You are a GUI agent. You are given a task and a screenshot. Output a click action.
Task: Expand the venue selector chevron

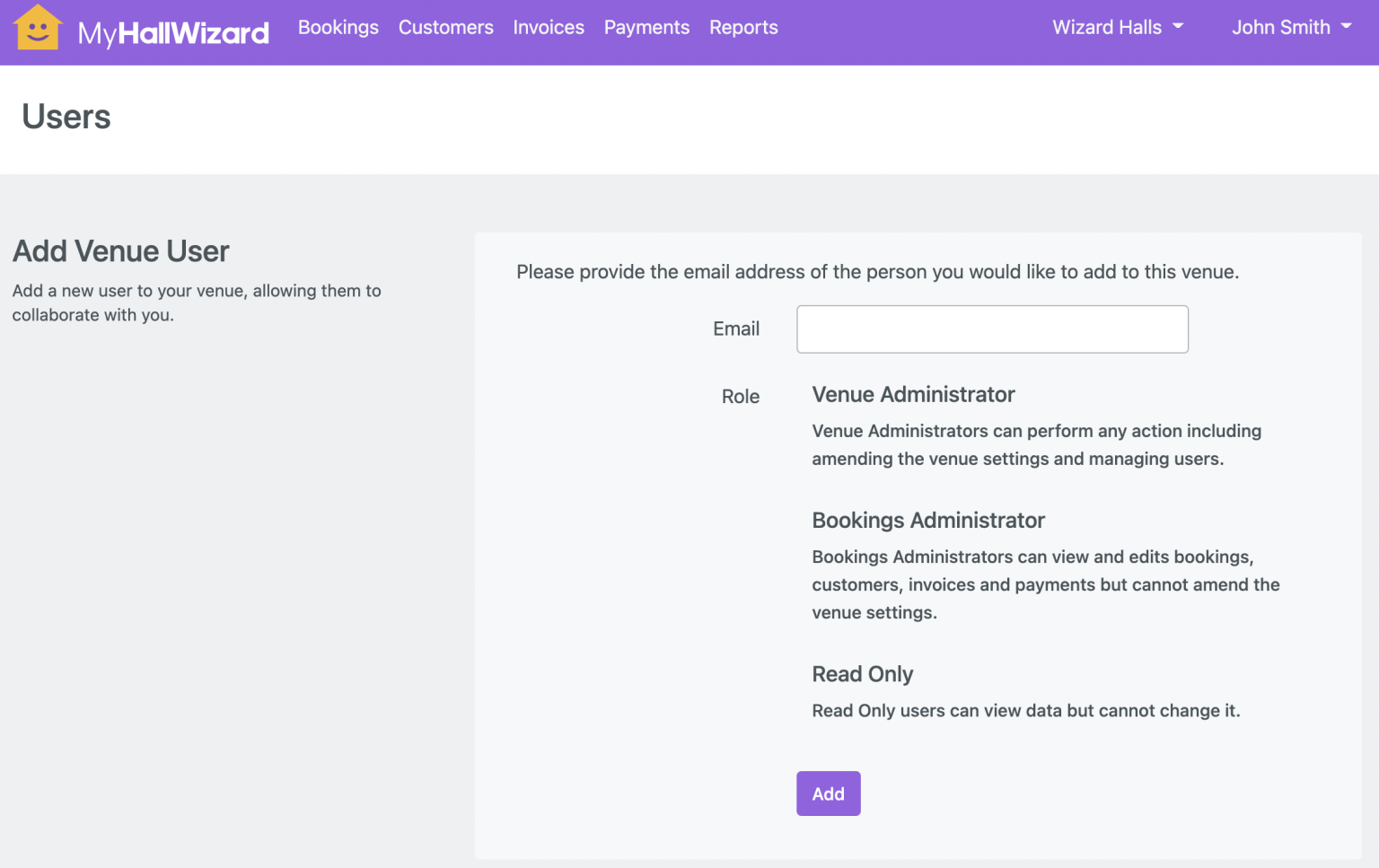coord(1178,28)
